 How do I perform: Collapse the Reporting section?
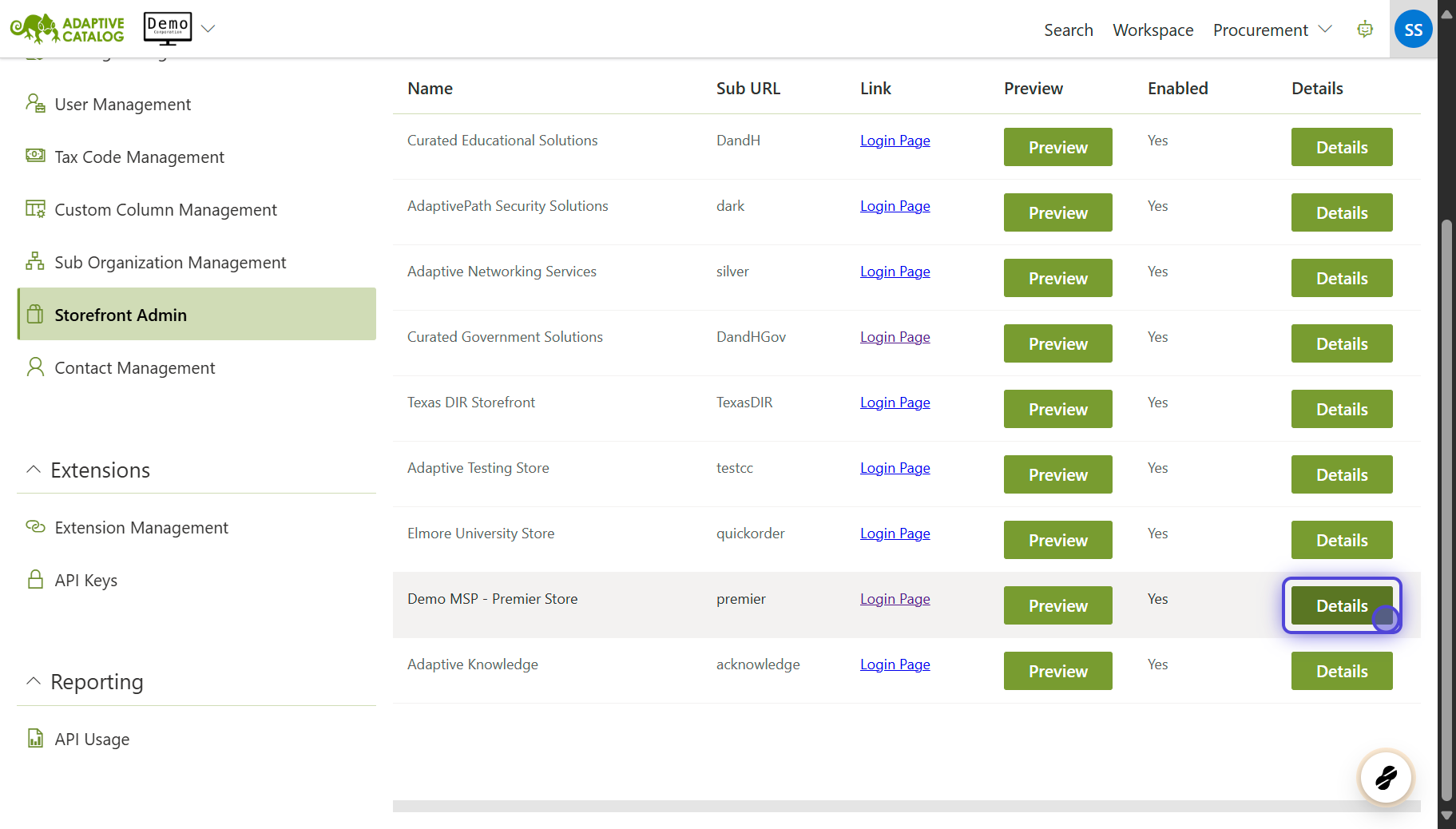tap(33, 681)
